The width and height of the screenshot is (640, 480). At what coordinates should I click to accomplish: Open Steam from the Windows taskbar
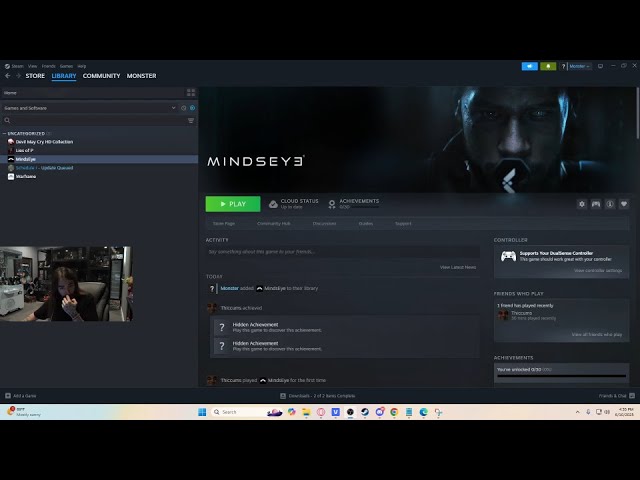pos(365,412)
